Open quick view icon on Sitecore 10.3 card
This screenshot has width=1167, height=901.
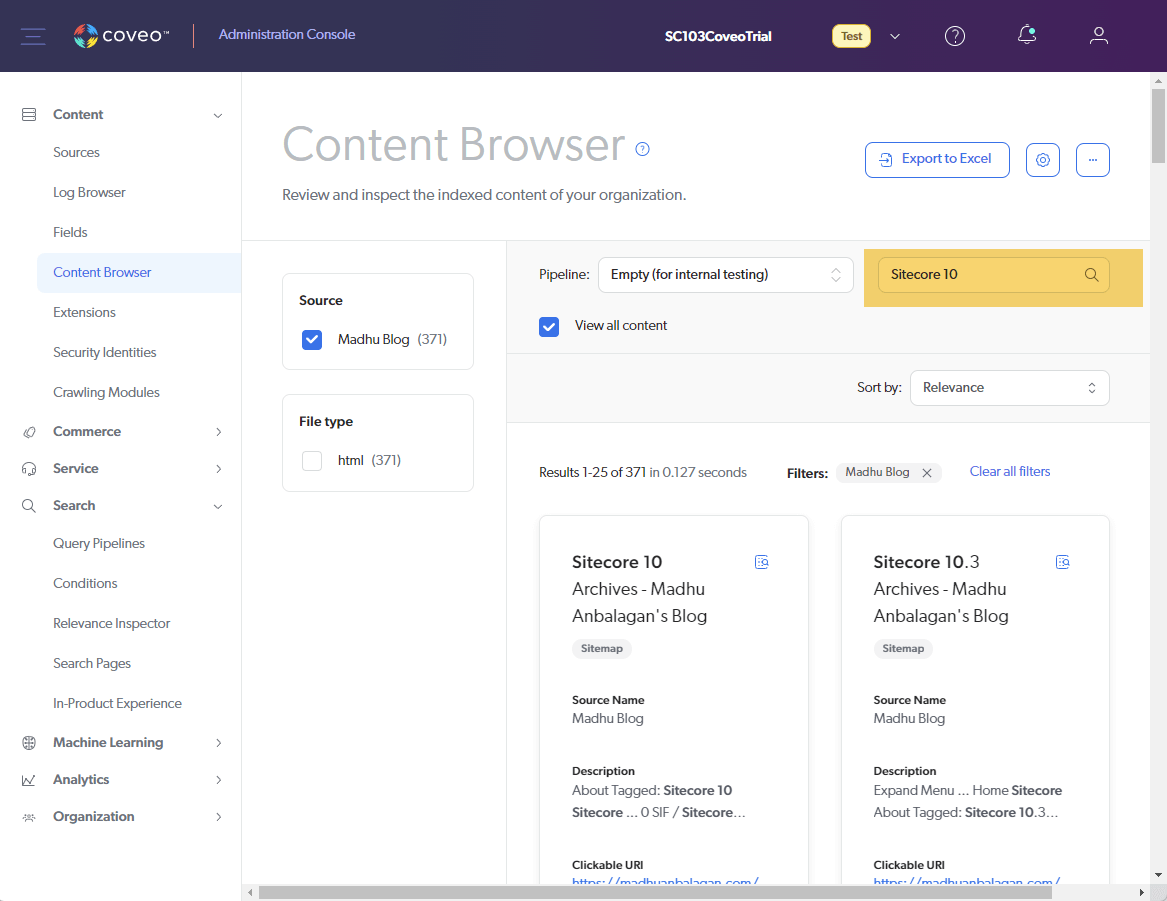pyautogui.click(x=1063, y=563)
